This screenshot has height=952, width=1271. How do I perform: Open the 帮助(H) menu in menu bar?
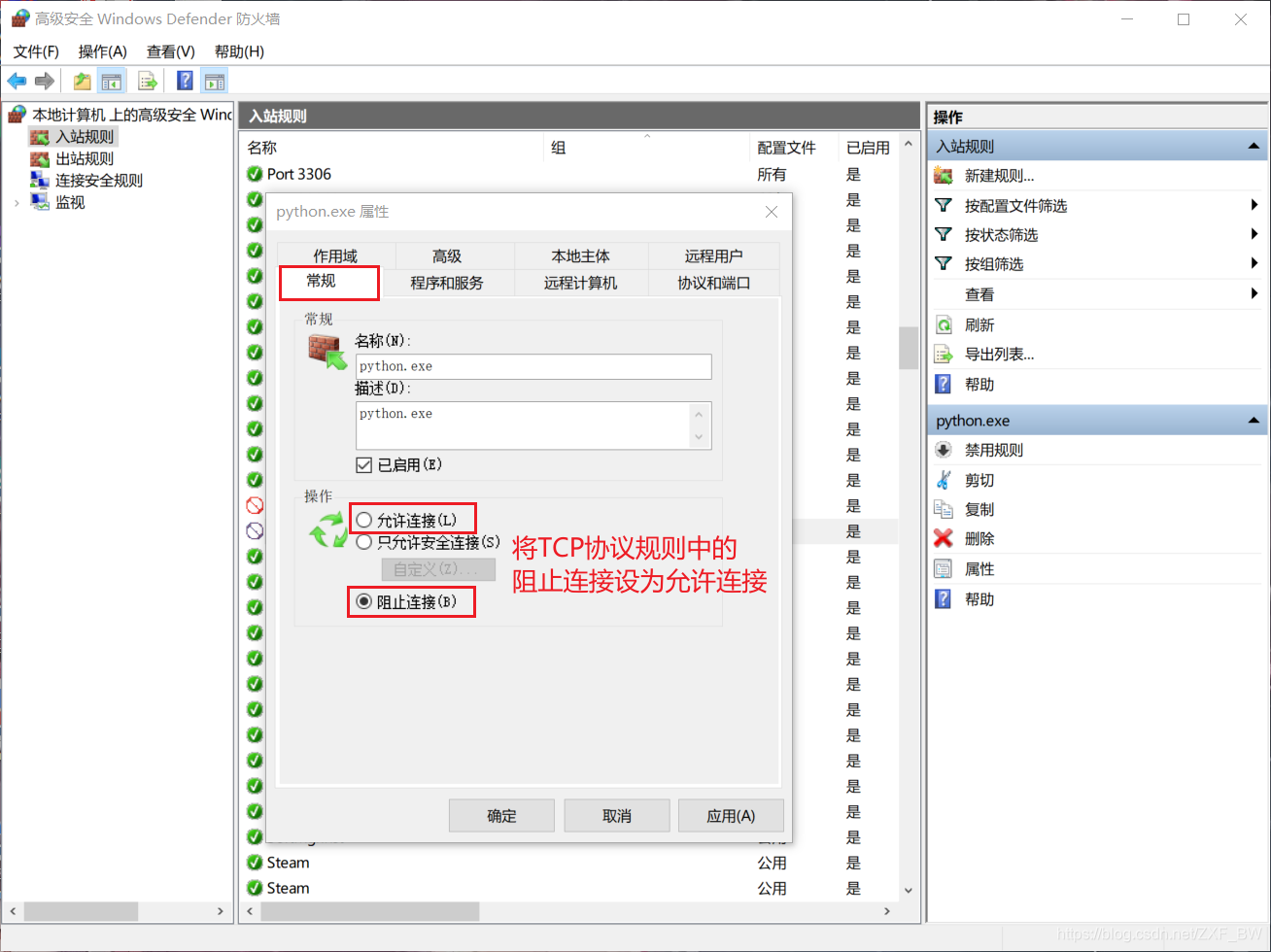(x=239, y=51)
